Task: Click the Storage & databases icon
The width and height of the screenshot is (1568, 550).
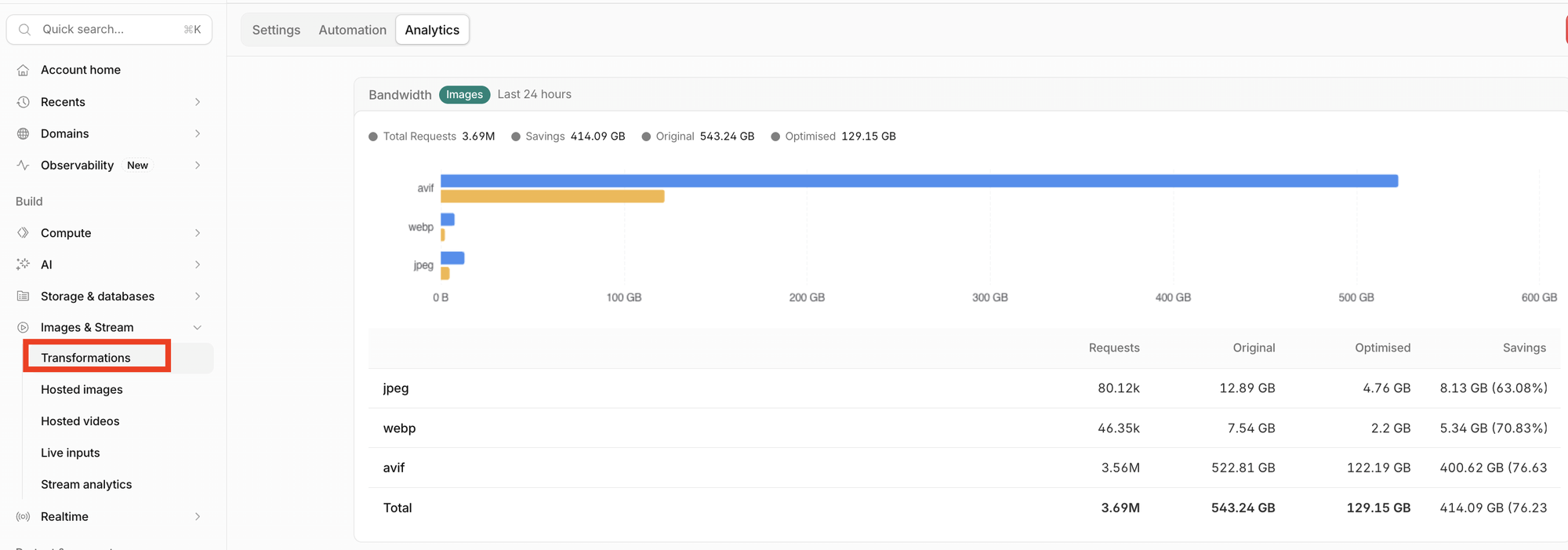Action: (x=24, y=296)
